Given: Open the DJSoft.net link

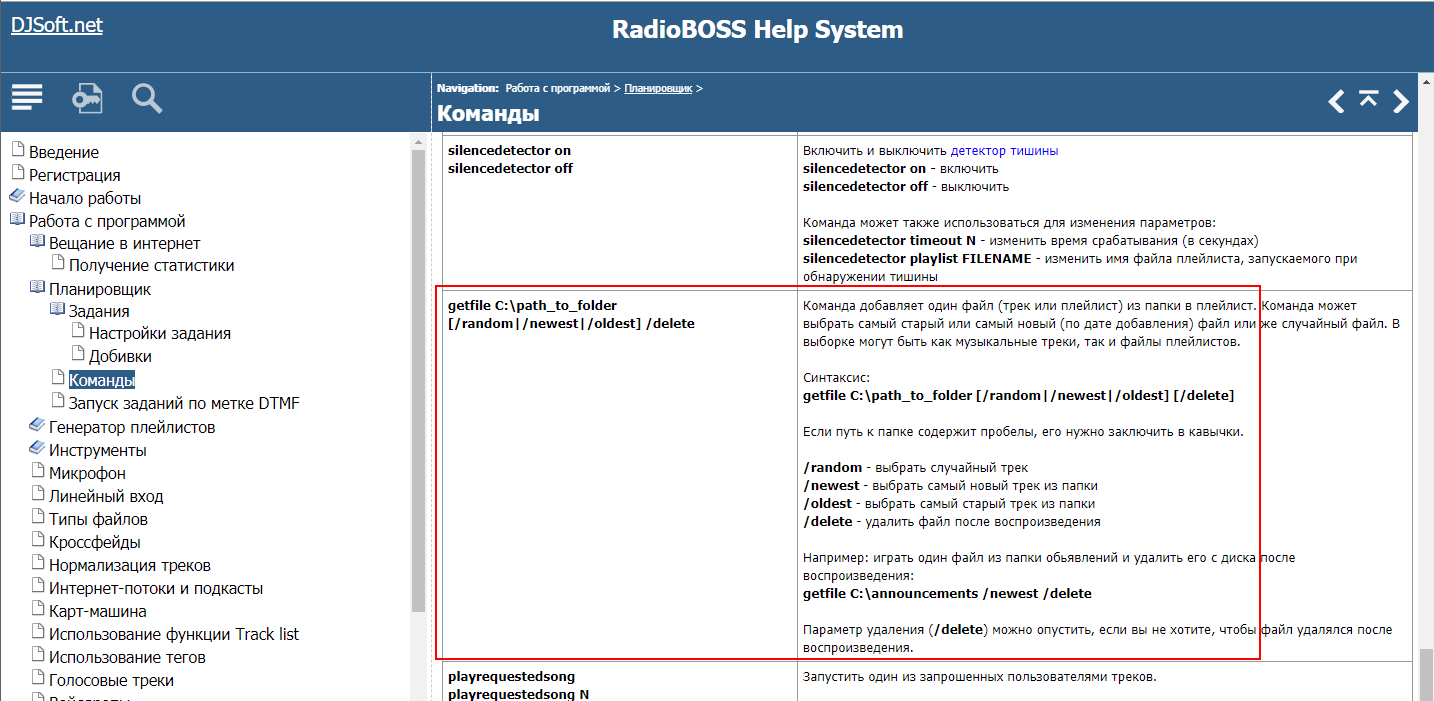Looking at the screenshot, I should click(x=57, y=25).
